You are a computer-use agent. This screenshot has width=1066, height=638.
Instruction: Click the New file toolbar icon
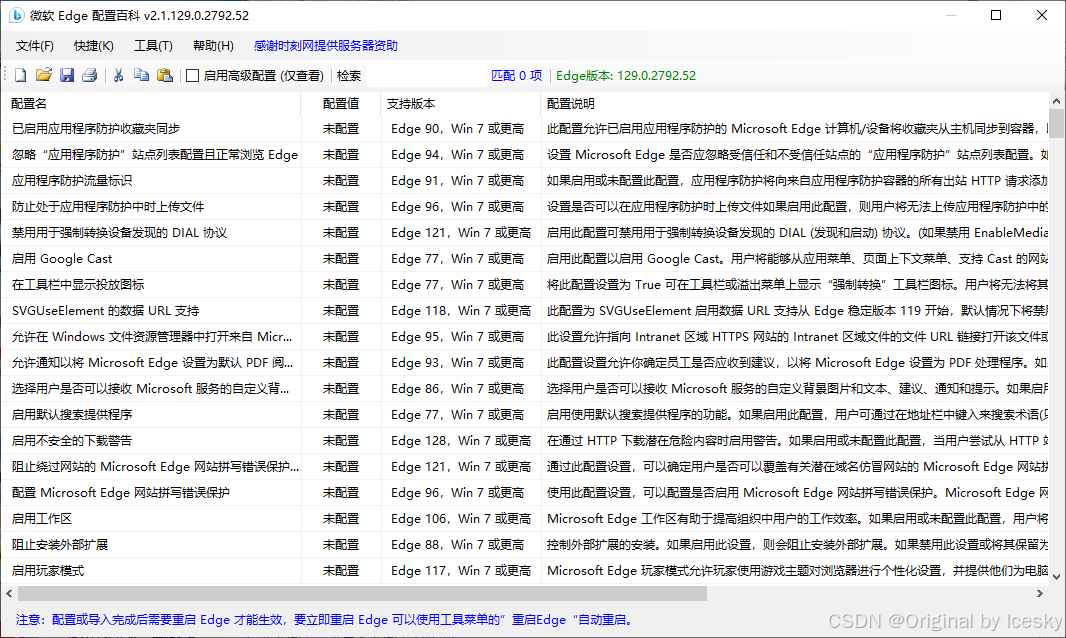click(20, 75)
